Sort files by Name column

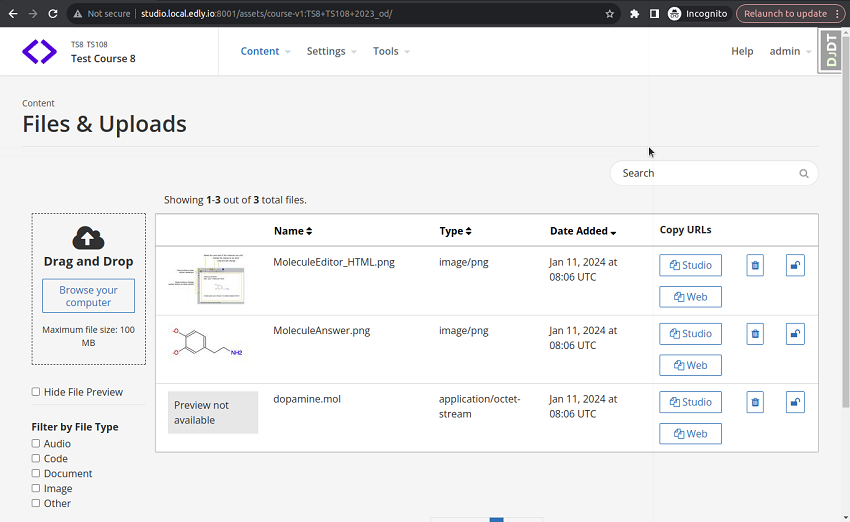click(x=293, y=231)
